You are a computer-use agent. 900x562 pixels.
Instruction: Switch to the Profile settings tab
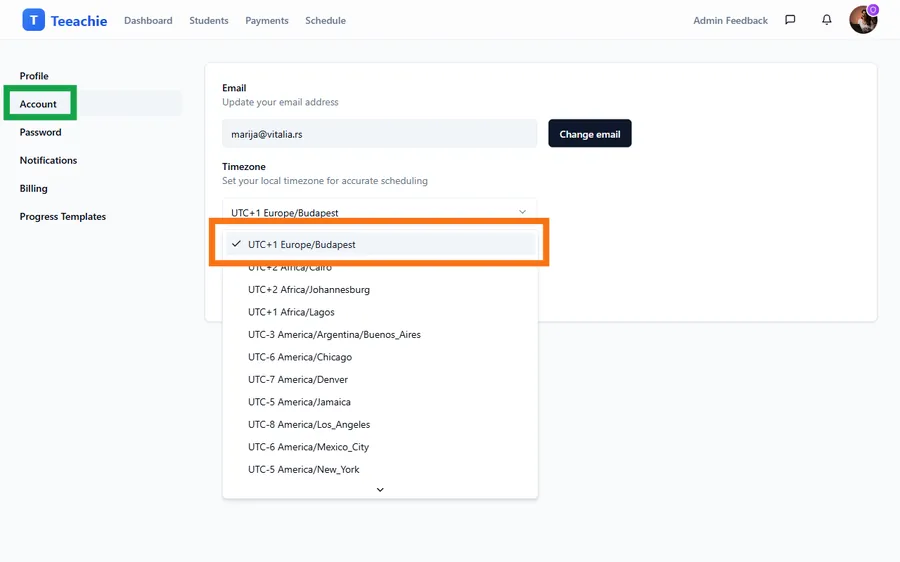[x=34, y=76]
